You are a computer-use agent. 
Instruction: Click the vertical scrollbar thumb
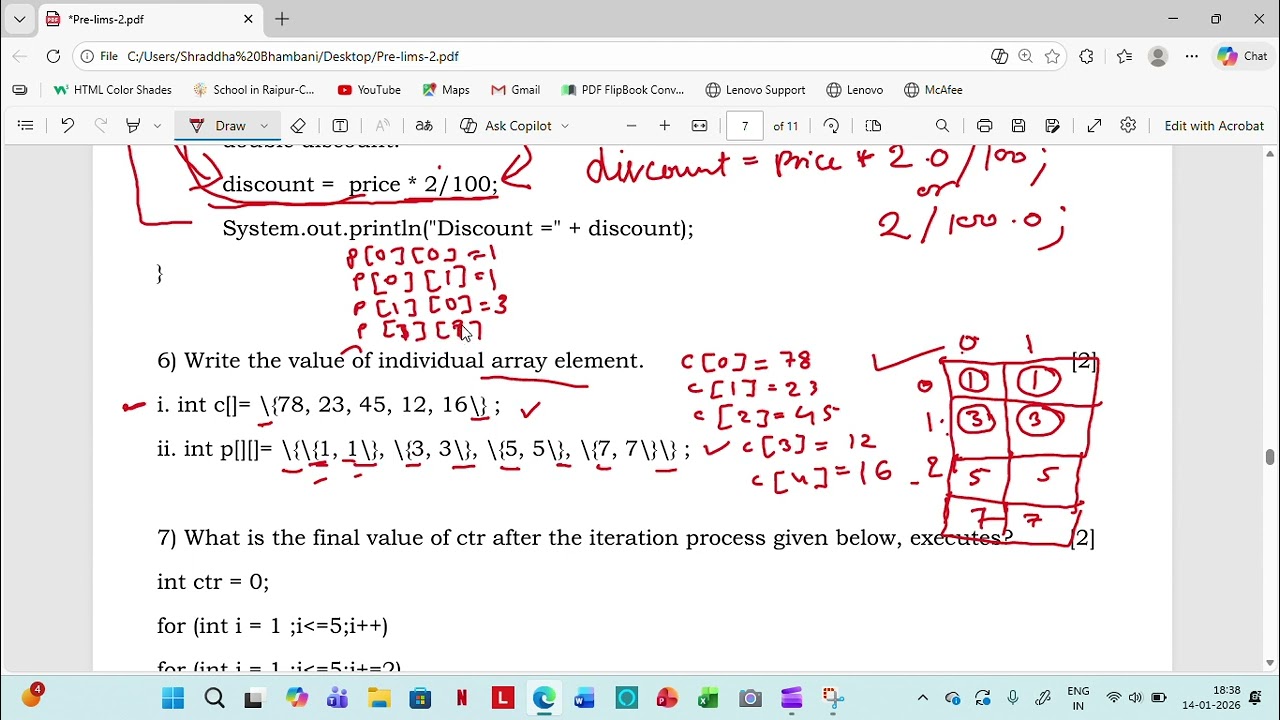1270,458
